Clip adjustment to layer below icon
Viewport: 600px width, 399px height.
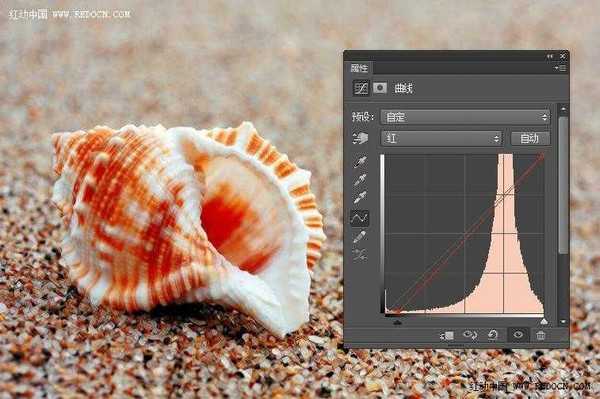click(x=447, y=335)
